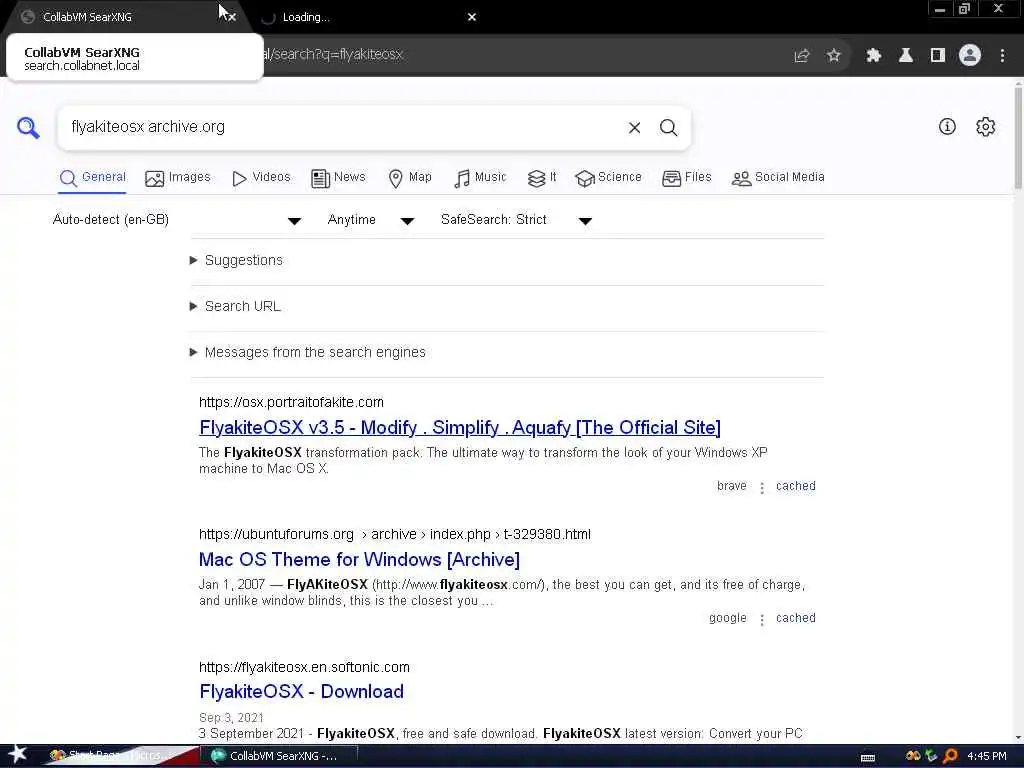Close the Loading tab
Image resolution: width=1024 pixels, height=768 pixels.
472,17
